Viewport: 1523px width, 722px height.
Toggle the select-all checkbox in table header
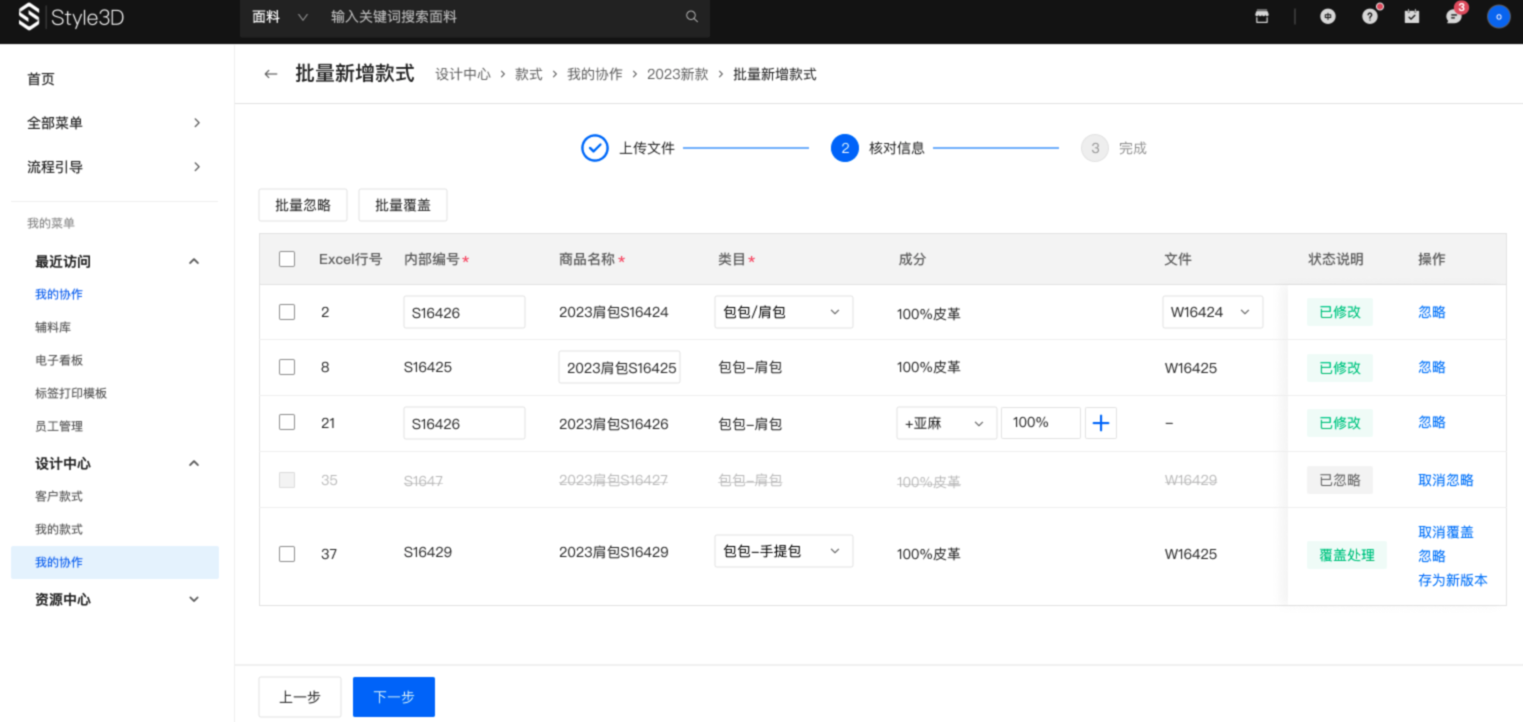click(x=287, y=259)
